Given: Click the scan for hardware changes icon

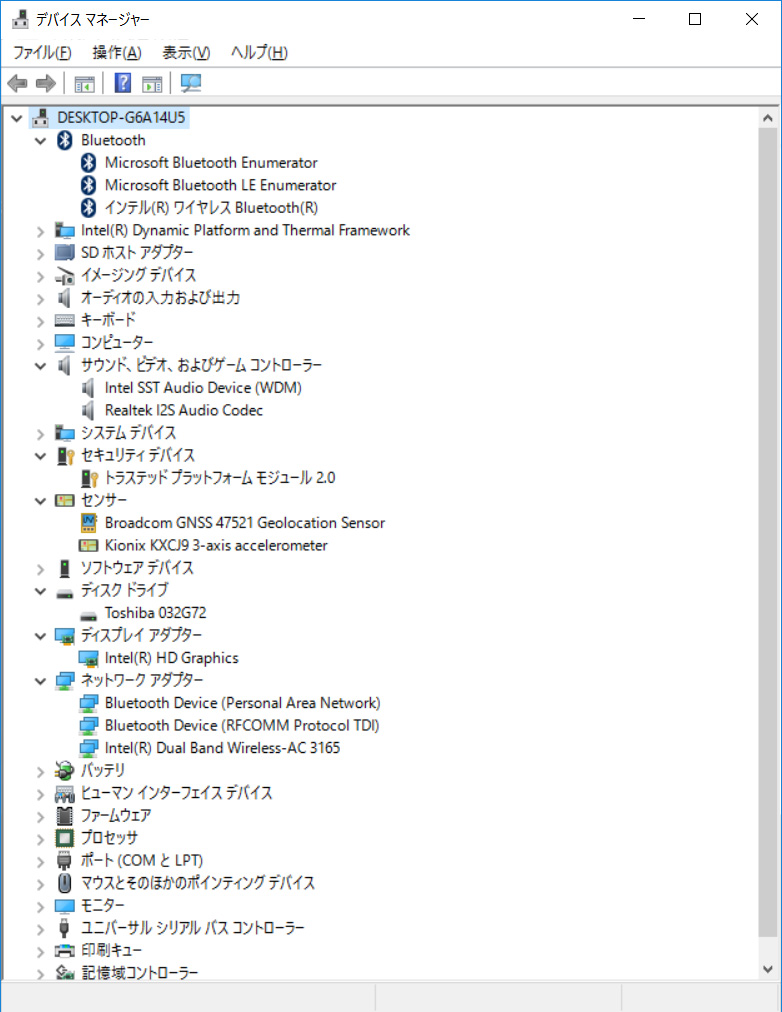Looking at the screenshot, I should [190, 83].
